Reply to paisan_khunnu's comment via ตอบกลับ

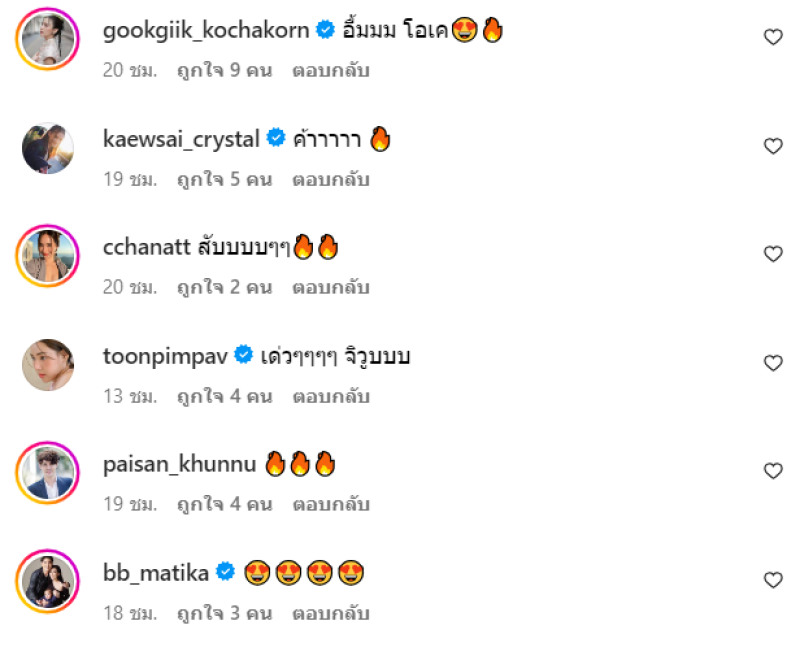click(330, 505)
